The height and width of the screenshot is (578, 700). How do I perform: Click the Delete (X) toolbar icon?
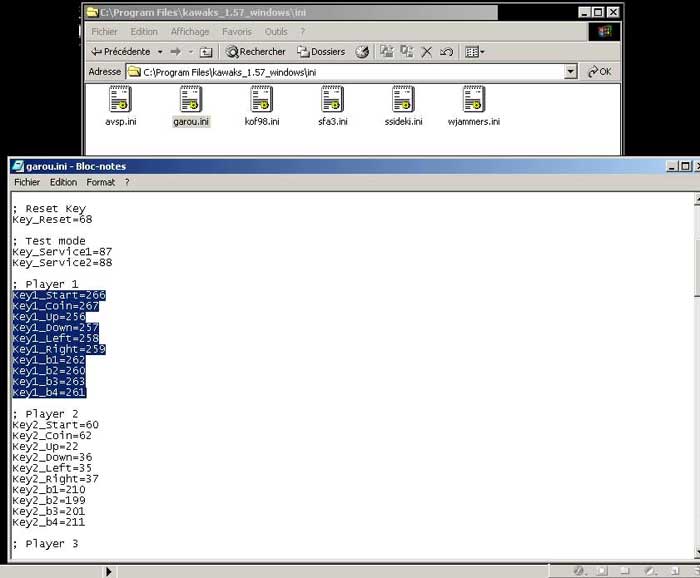point(427,52)
